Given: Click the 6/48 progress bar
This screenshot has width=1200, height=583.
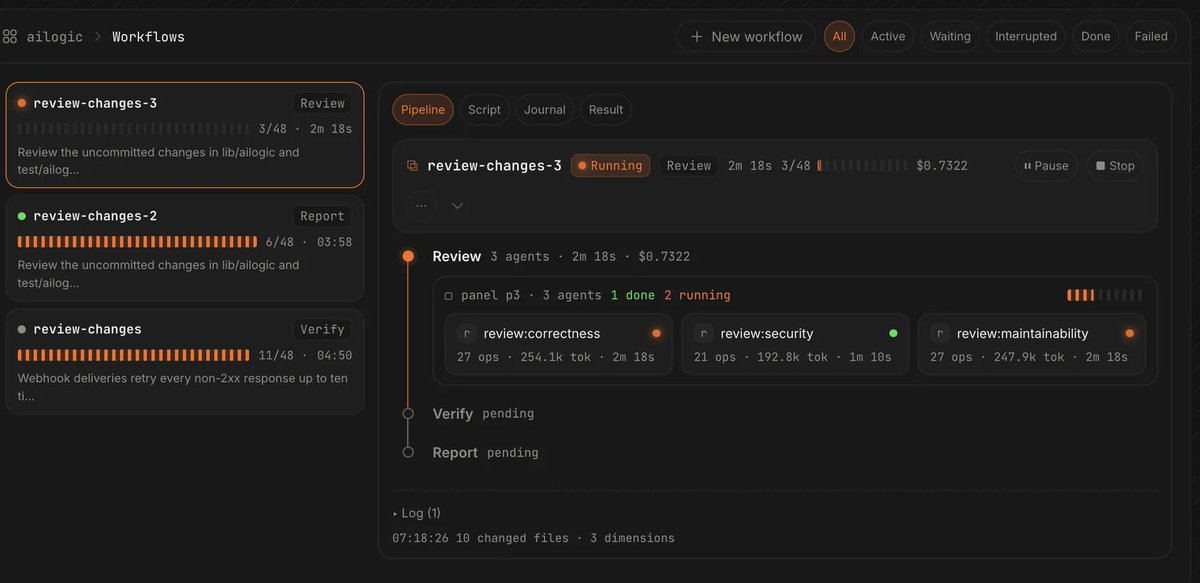Looking at the screenshot, I should 138,242.
